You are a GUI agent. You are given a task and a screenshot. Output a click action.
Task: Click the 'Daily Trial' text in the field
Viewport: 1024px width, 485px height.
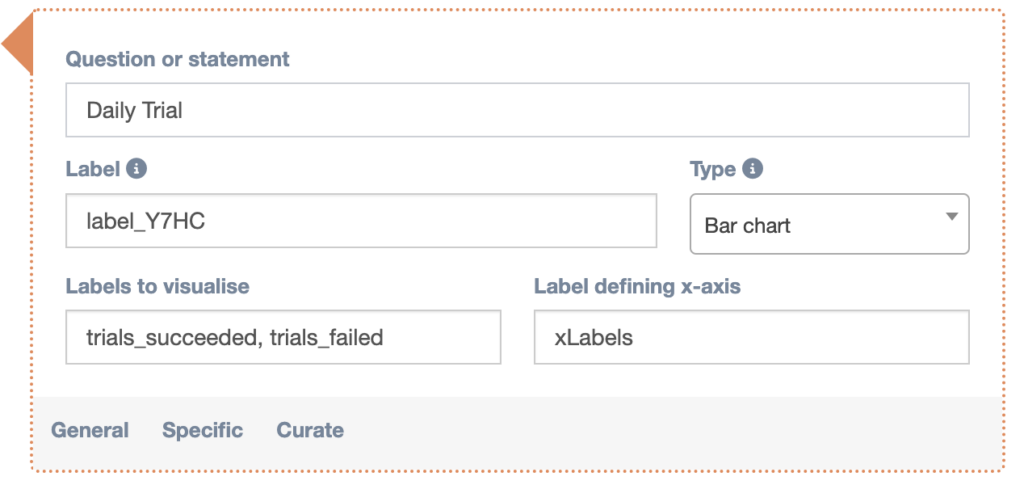click(x=134, y=111)
